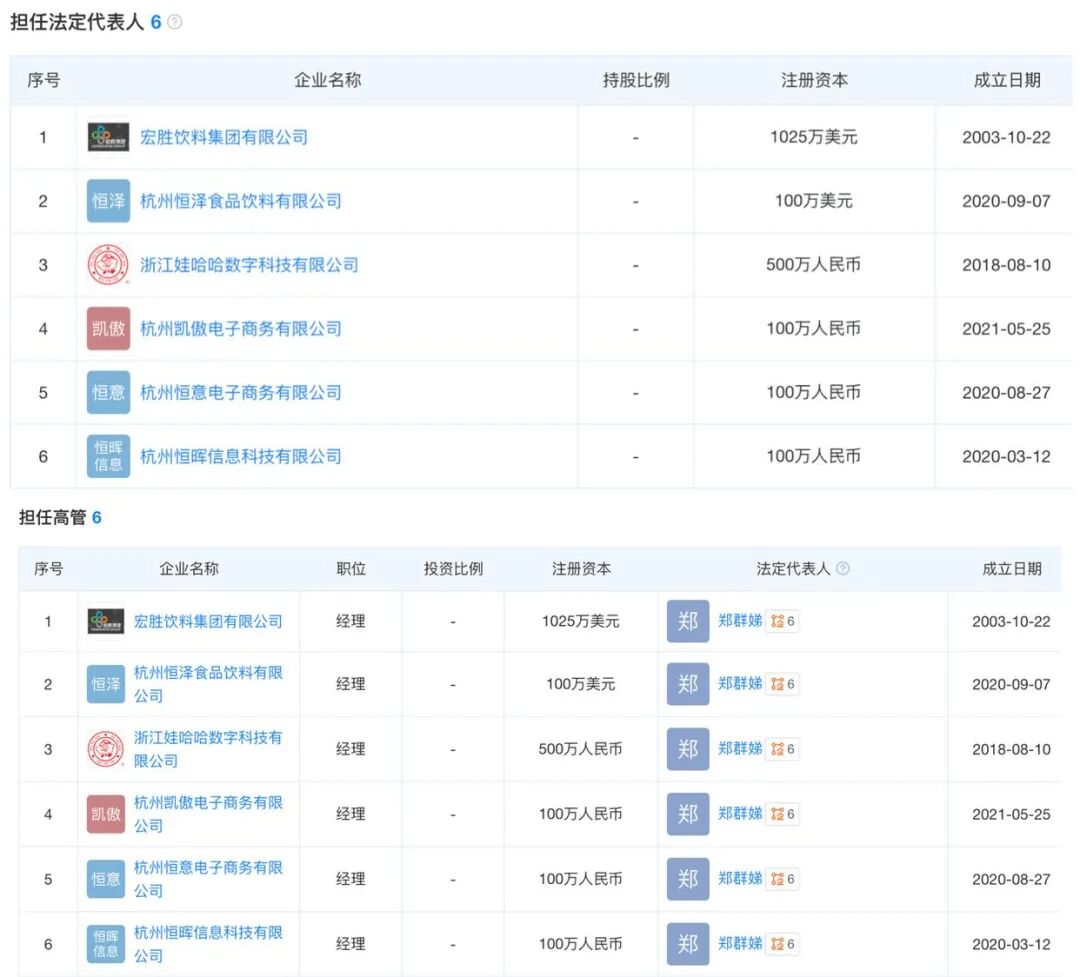The height and width of the screenshot is (977, 1080).
Task: Click the 注册资本 header in legal representative table
Action: [x=814, y=81]
